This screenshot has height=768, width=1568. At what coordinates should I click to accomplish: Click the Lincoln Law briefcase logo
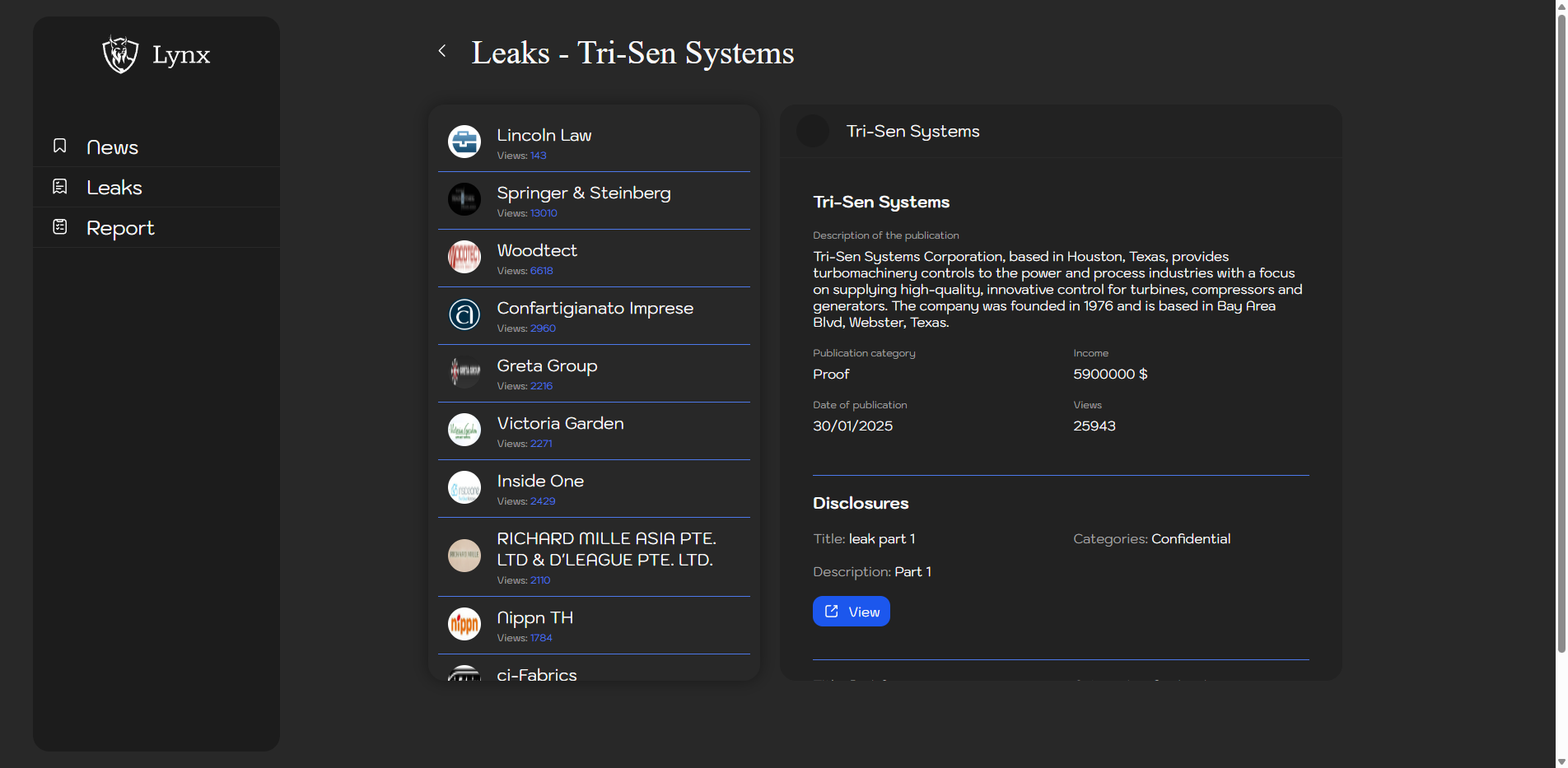[x=464, y=142]
